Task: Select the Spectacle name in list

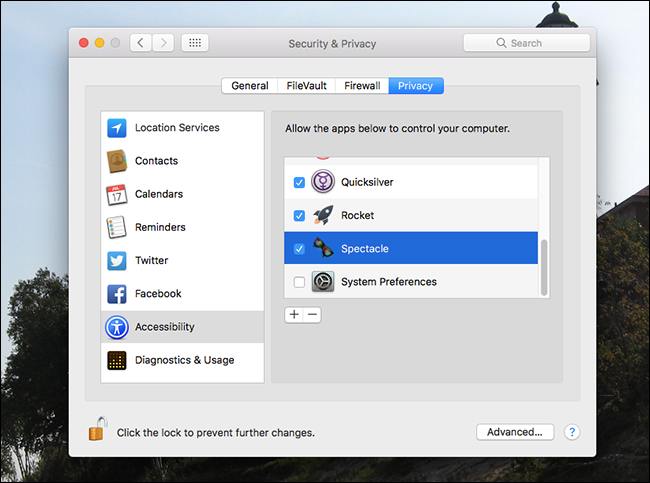Action: tap(365, 249)
